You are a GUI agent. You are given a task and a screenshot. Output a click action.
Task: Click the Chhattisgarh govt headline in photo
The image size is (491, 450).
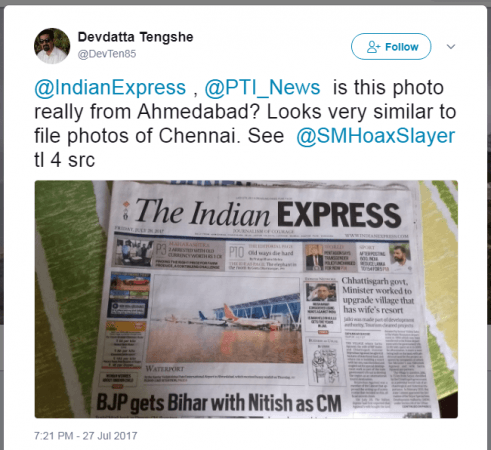click(378, 295)
